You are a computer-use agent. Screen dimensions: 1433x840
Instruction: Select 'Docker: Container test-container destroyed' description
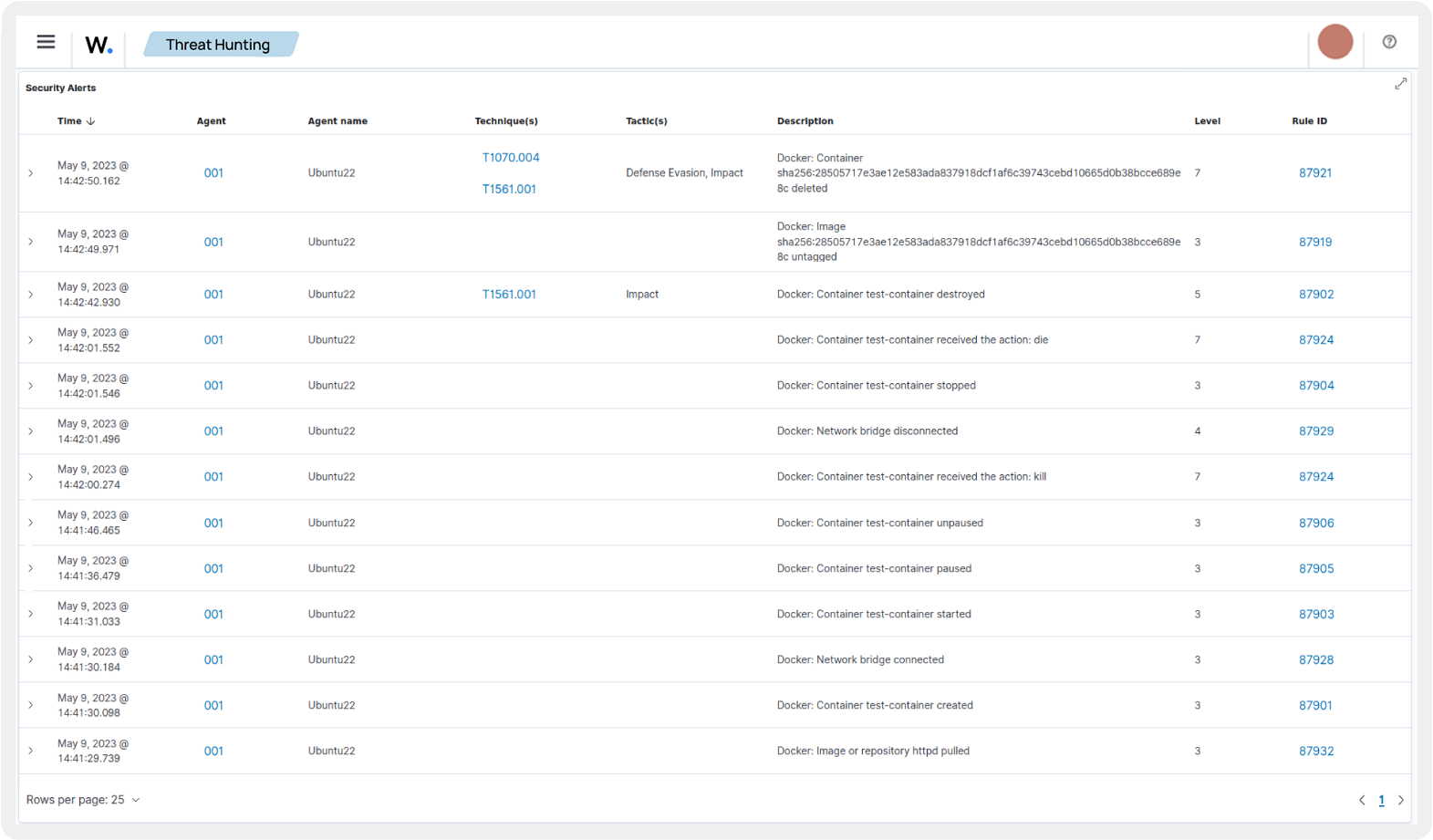[x=880, y=295]
